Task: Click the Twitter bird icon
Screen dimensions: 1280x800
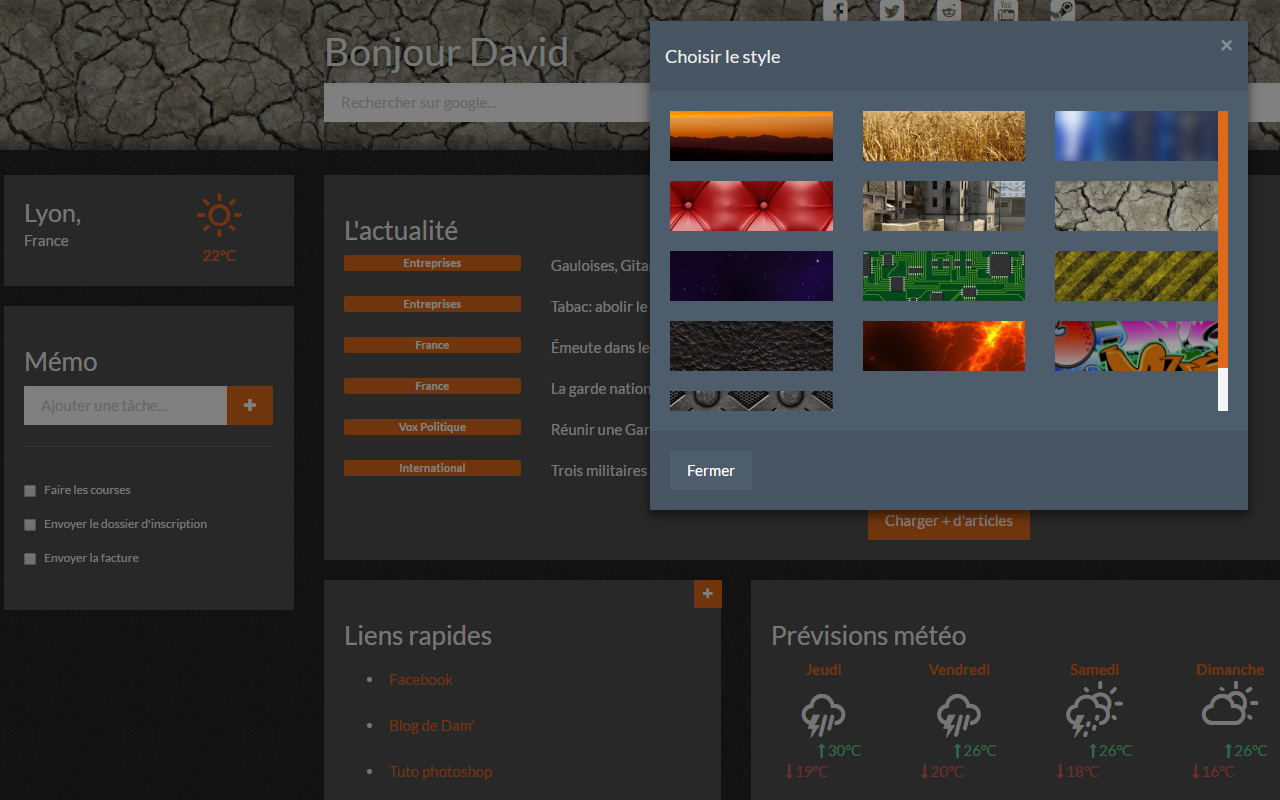Action: [892, 10]
